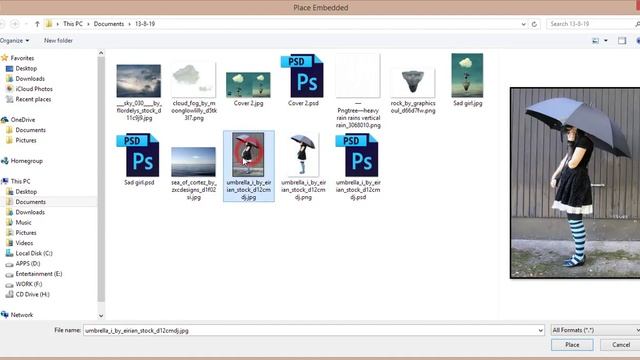Click the Place button

coord(572,345)
